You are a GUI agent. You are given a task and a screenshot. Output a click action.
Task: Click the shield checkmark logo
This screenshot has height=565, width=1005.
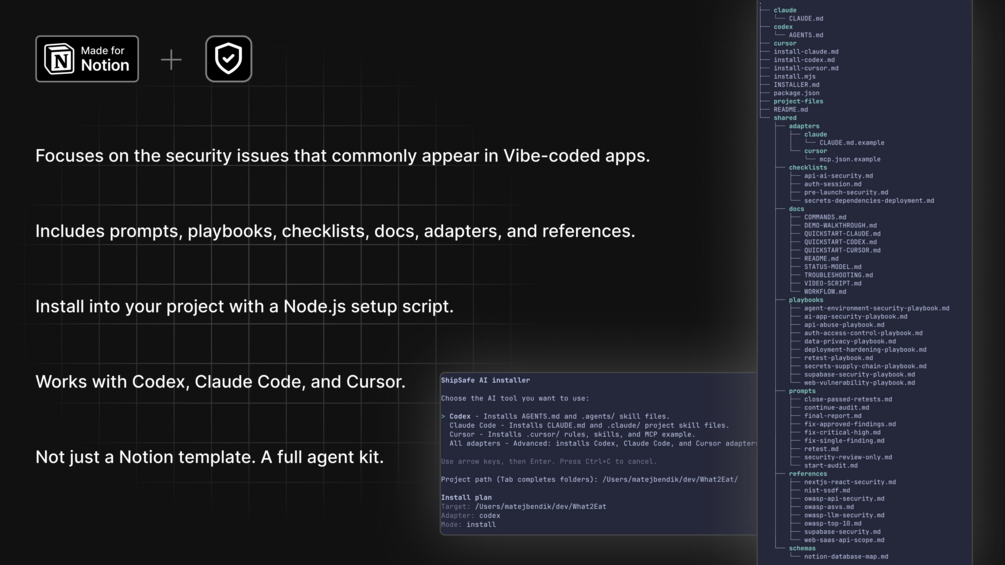coord(228,59)
